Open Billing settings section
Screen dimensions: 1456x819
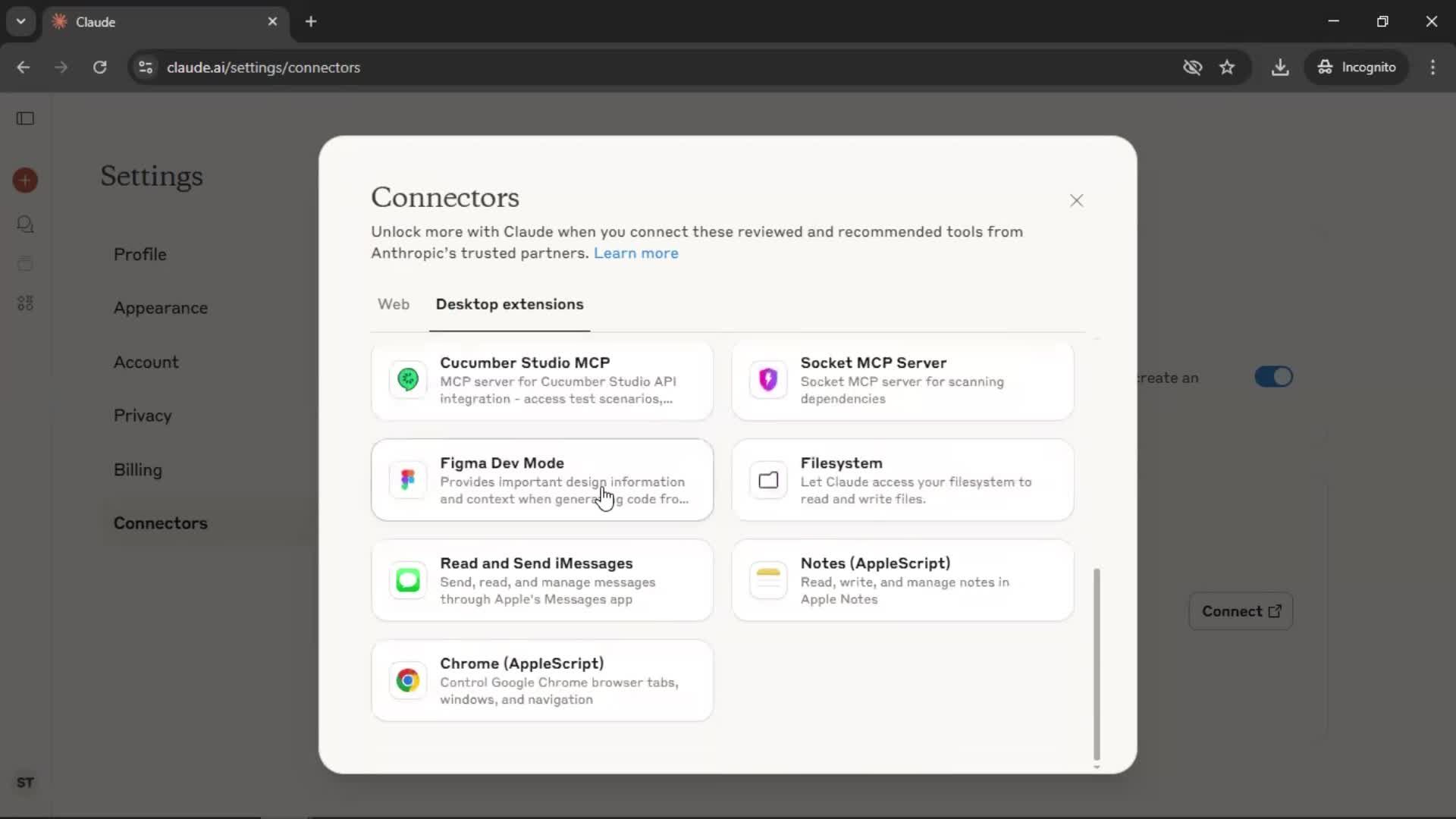click(137, 469)
